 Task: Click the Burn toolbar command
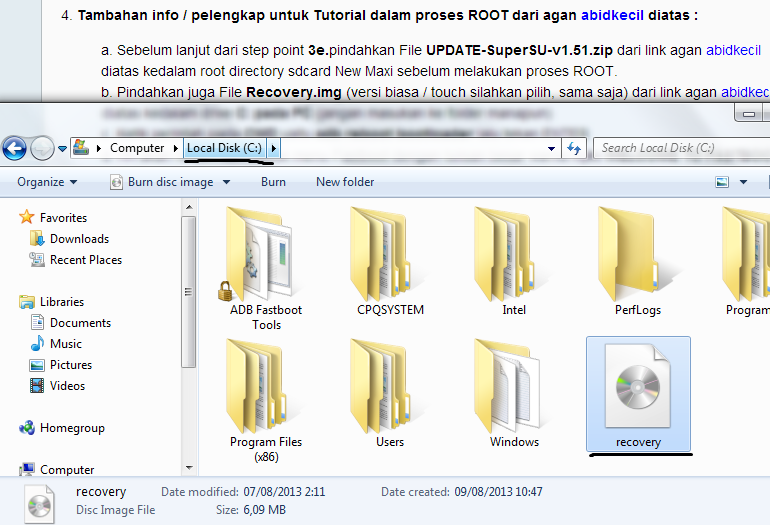click(273, 182)
